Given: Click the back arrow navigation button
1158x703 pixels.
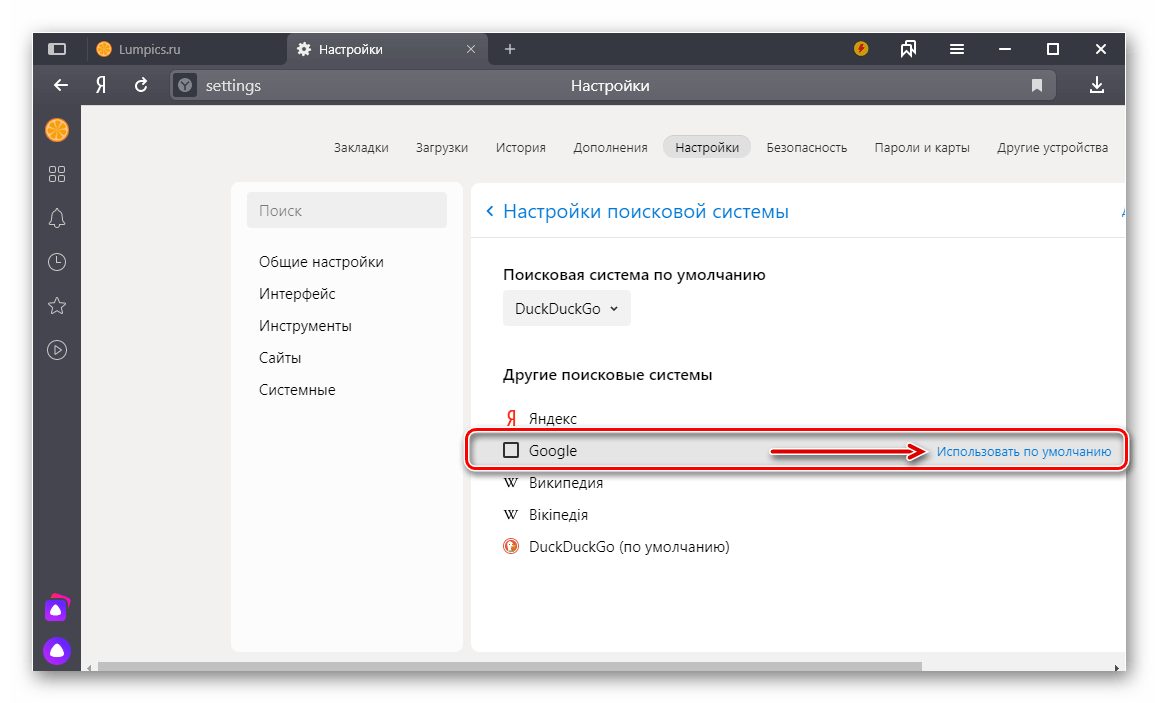Looking at the screenshot, I should (61, 86).
